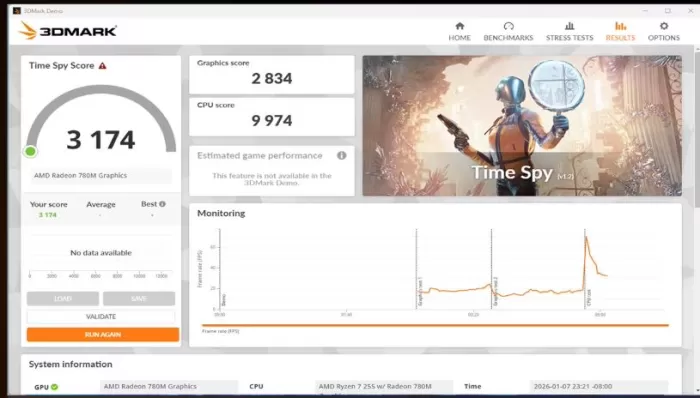Click the Graphics test 2 marker in graph

[496, 292]
